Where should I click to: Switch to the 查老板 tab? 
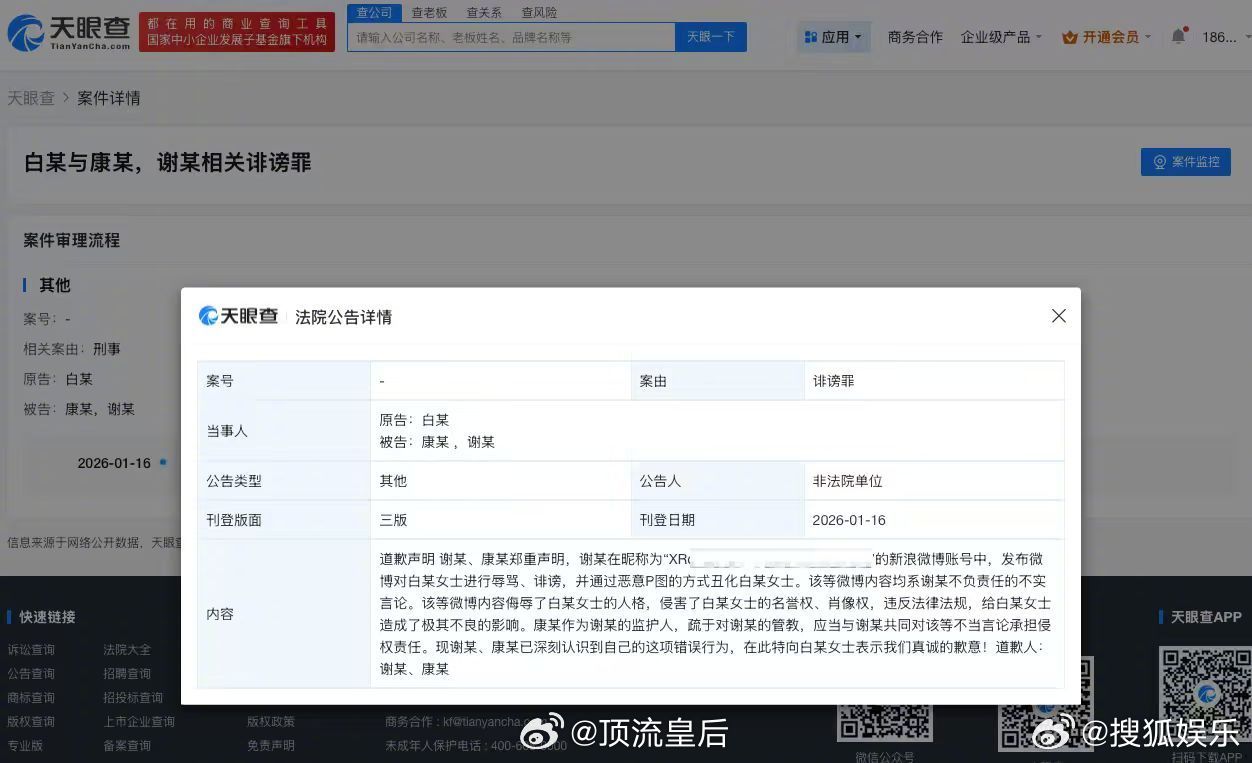pyautogui.click(x=429, y=13)
